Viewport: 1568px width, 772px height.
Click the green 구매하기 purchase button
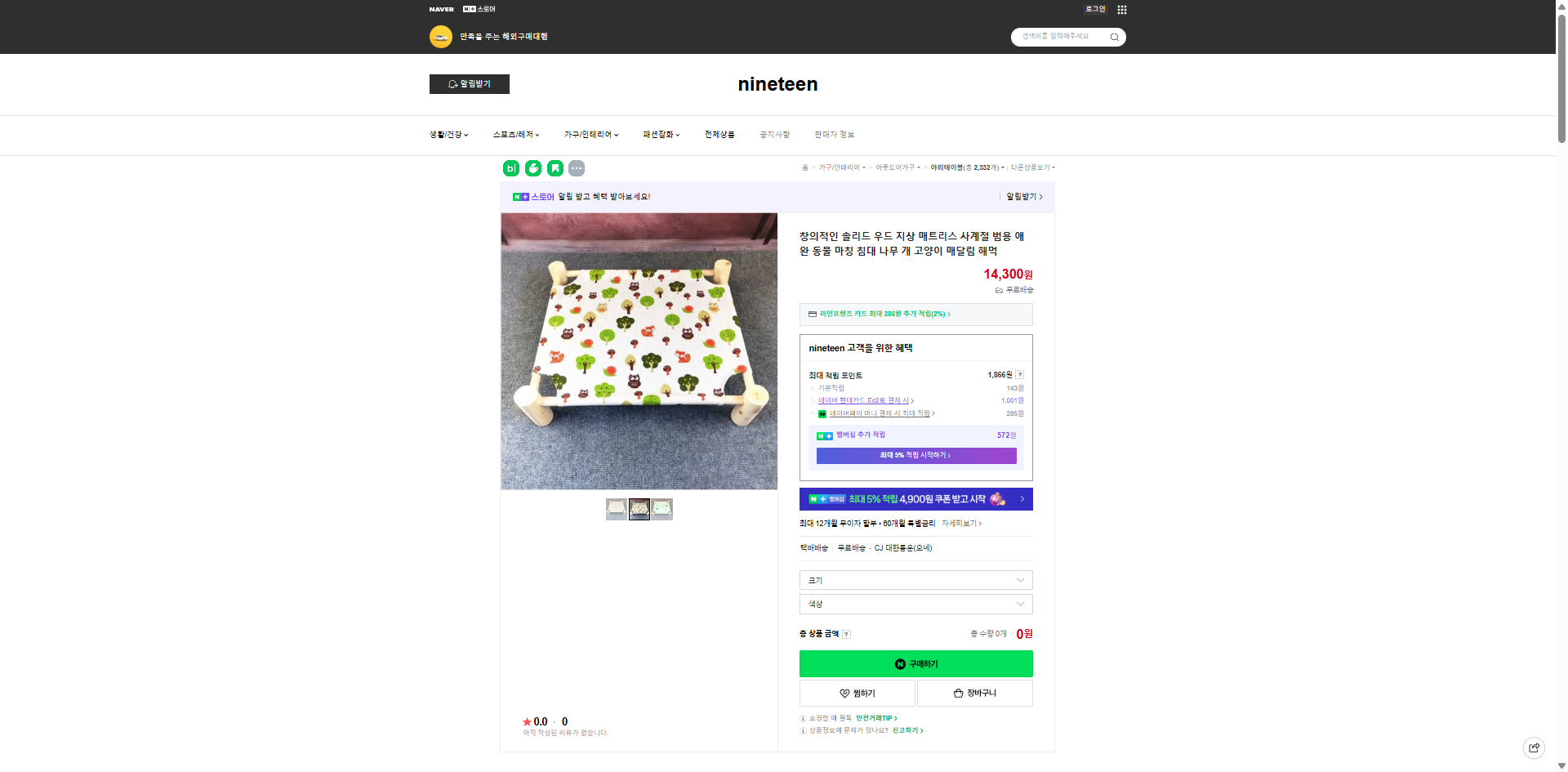pos(915,663)
